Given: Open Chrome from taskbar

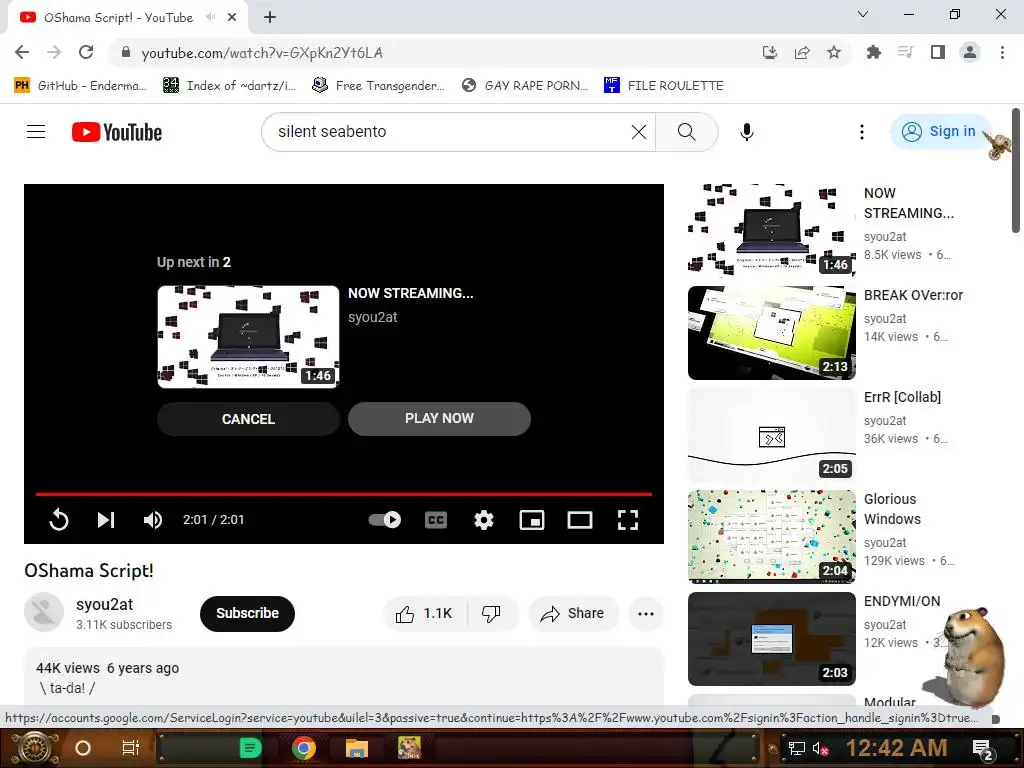Looking at the screenshot, I should click(304, 748).
